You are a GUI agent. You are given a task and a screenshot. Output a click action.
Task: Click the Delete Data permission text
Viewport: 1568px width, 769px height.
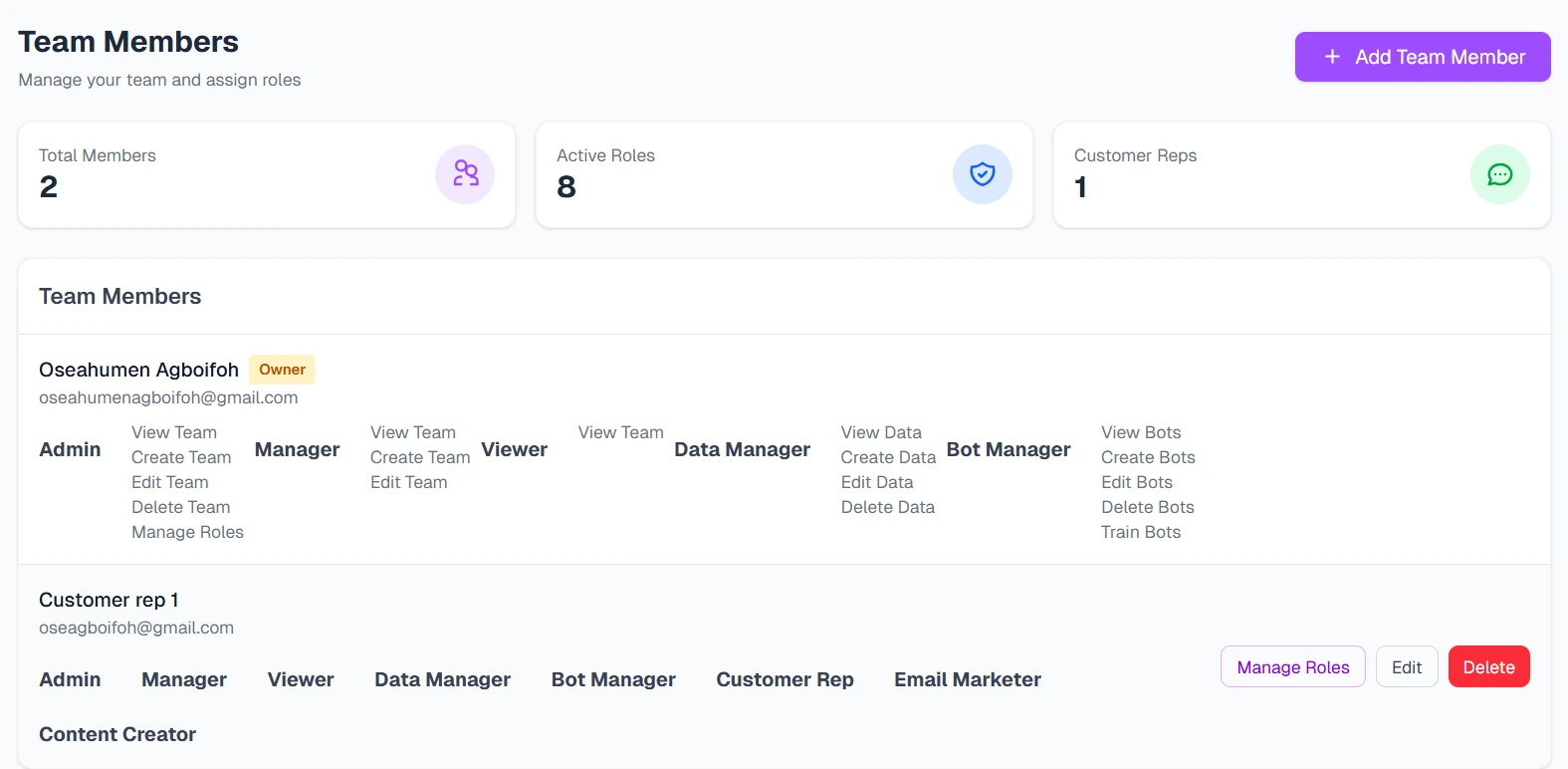tap(887, 507)
